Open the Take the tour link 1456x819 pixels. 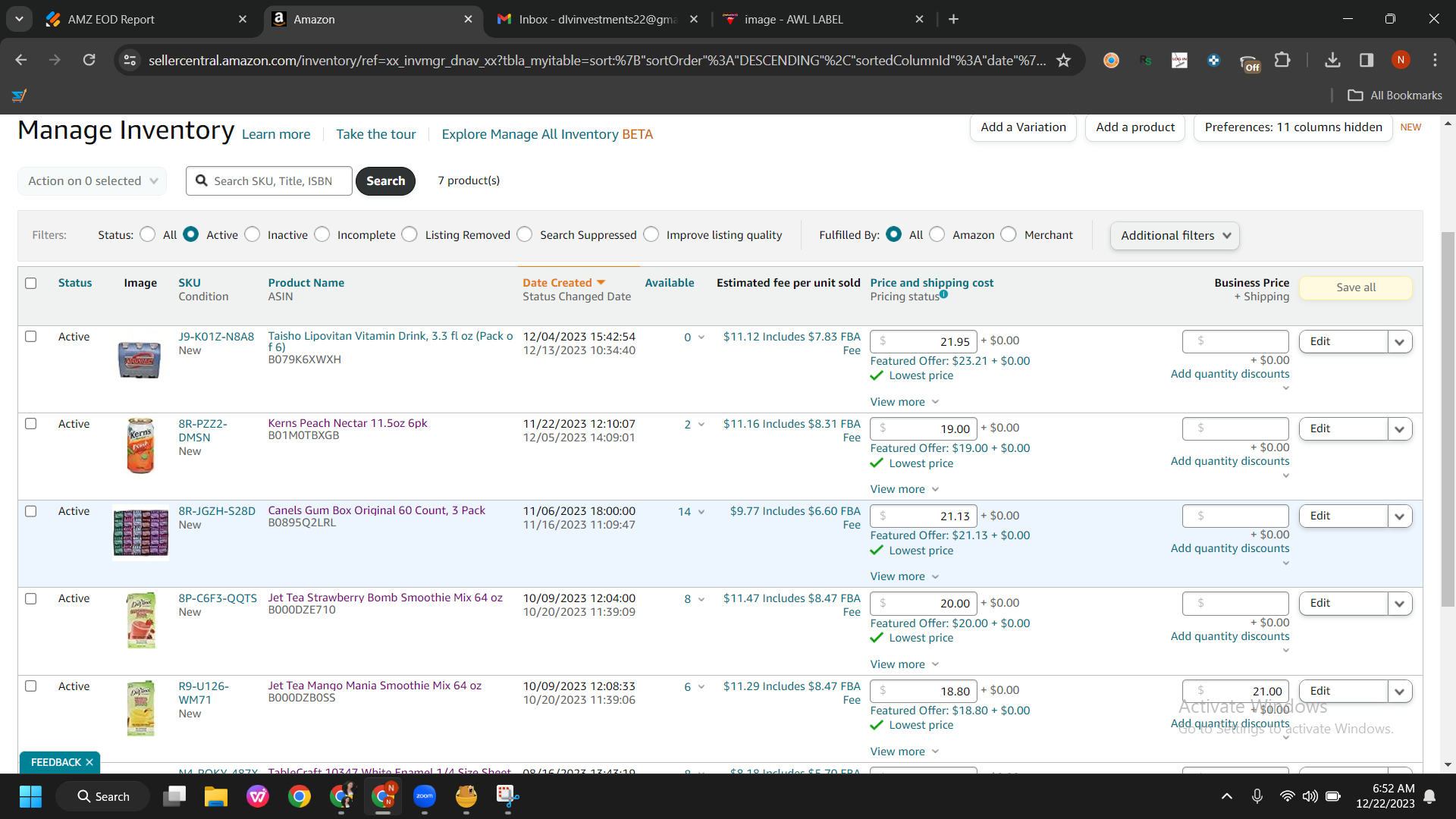375,134
